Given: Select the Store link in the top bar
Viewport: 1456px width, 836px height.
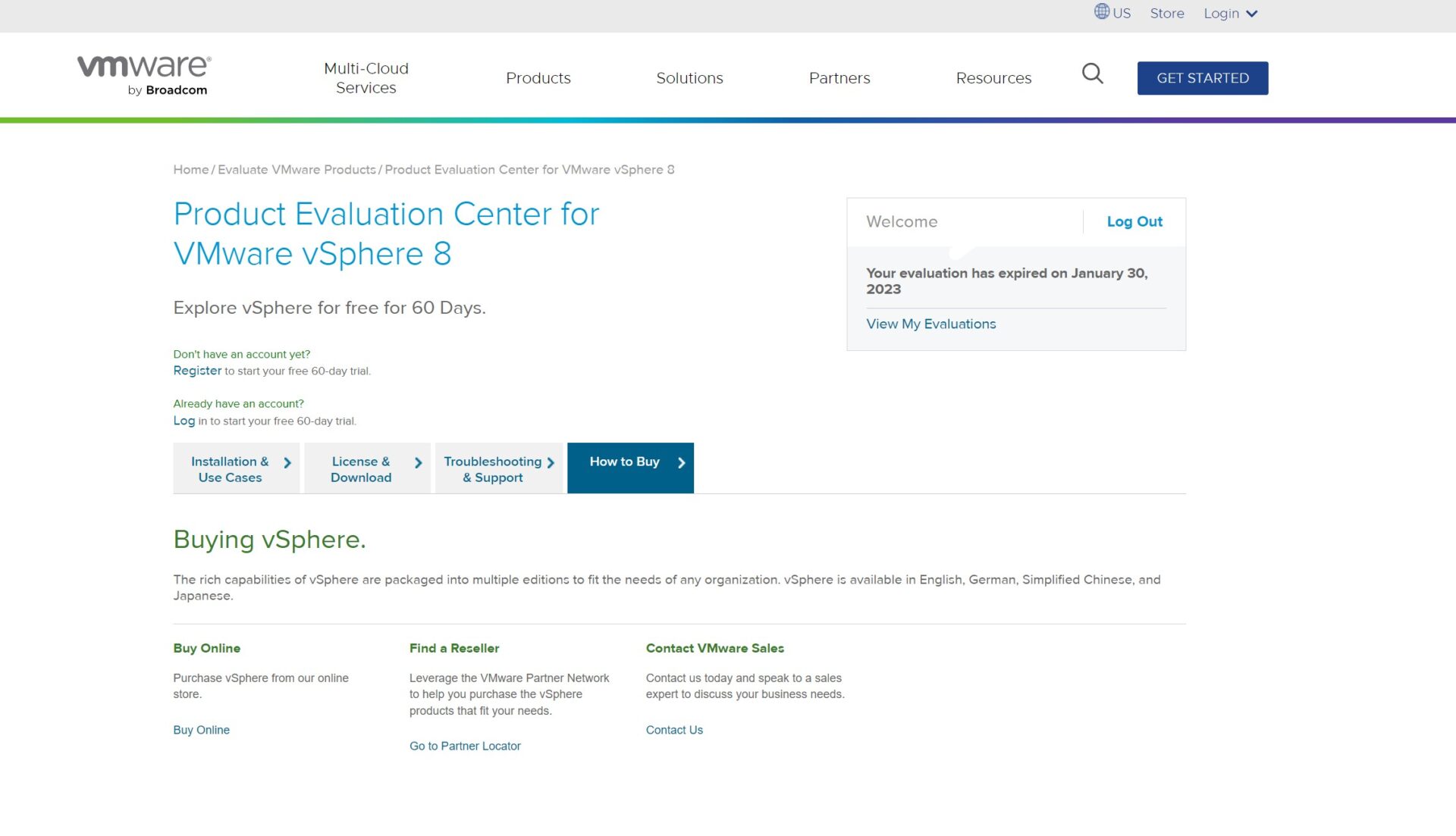Looking at the screenshot, I should pos(1166,13).
